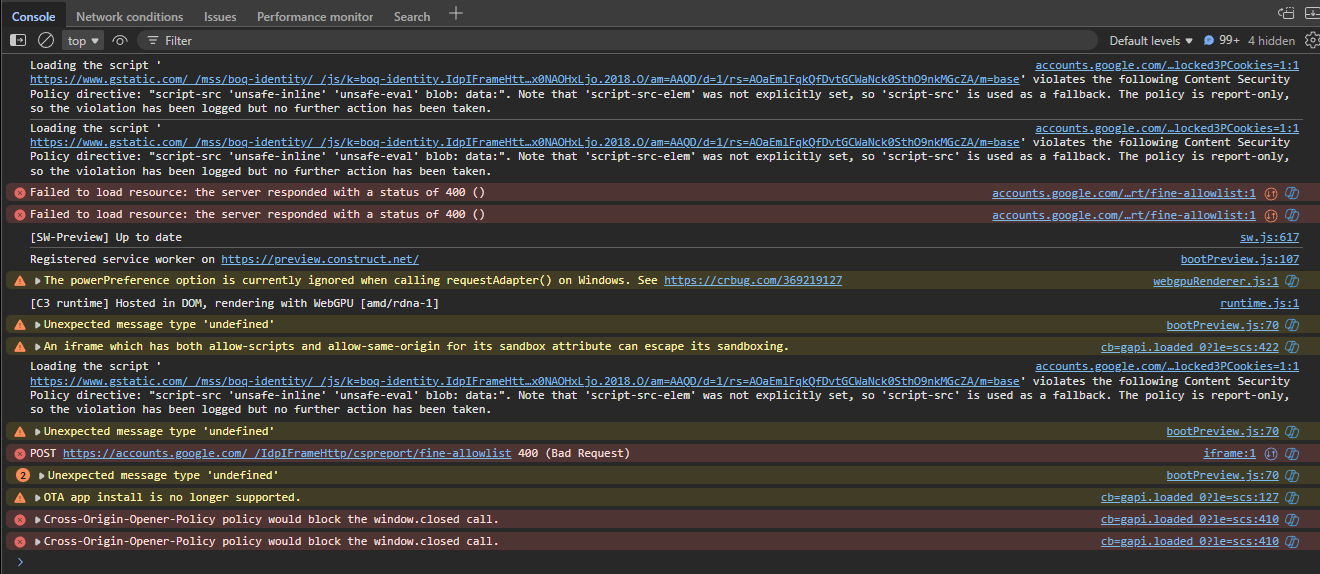1320x574 pixels.
Task: Click error icon on POST 400 Bad Request row
Action: click(19, 453)
